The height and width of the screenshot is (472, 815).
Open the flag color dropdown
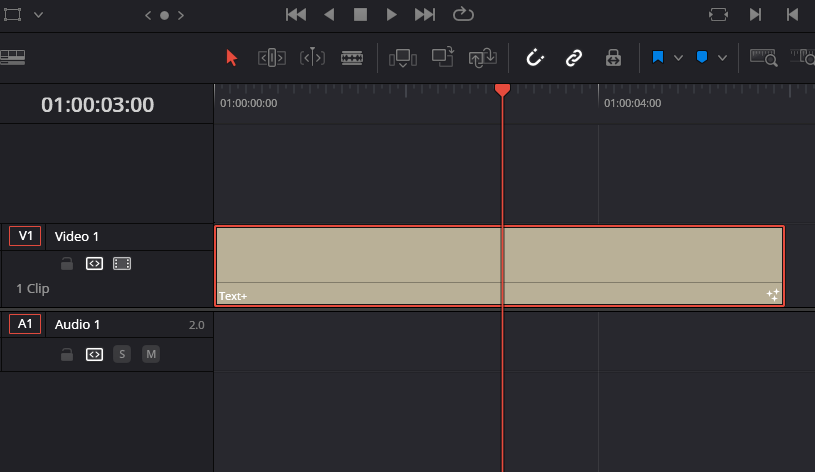click(678, 58)
